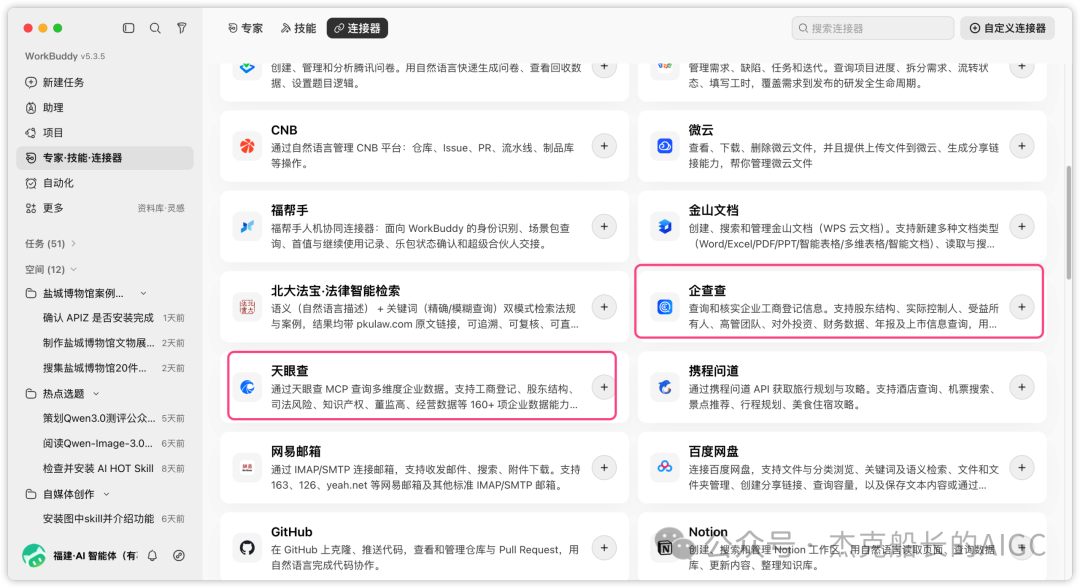The width and height of the screenshot is (1080, 588).
Task: Click the WorkBuddy v5.3.5 version label
Action: (x=65, y=56)
